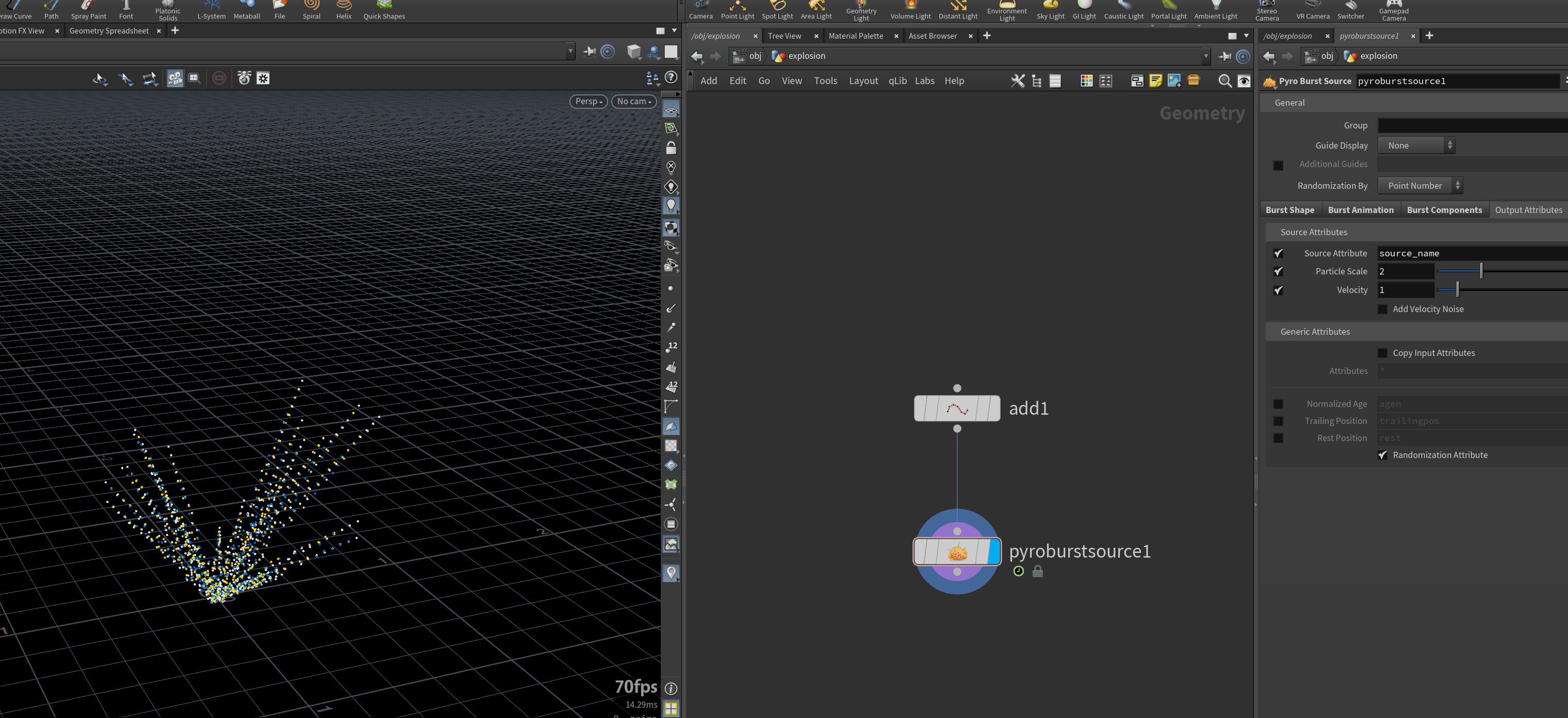Switch to the Burst Animation tab
This screenshot has width=1568, height=718.
click(x=1361, y=210)
